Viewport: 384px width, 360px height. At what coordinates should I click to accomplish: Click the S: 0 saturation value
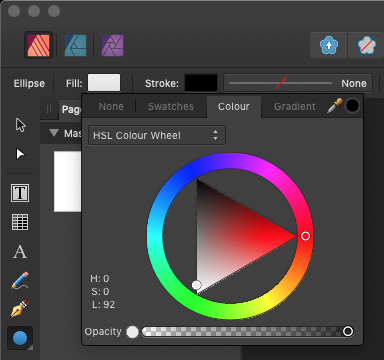pos(100,292)
